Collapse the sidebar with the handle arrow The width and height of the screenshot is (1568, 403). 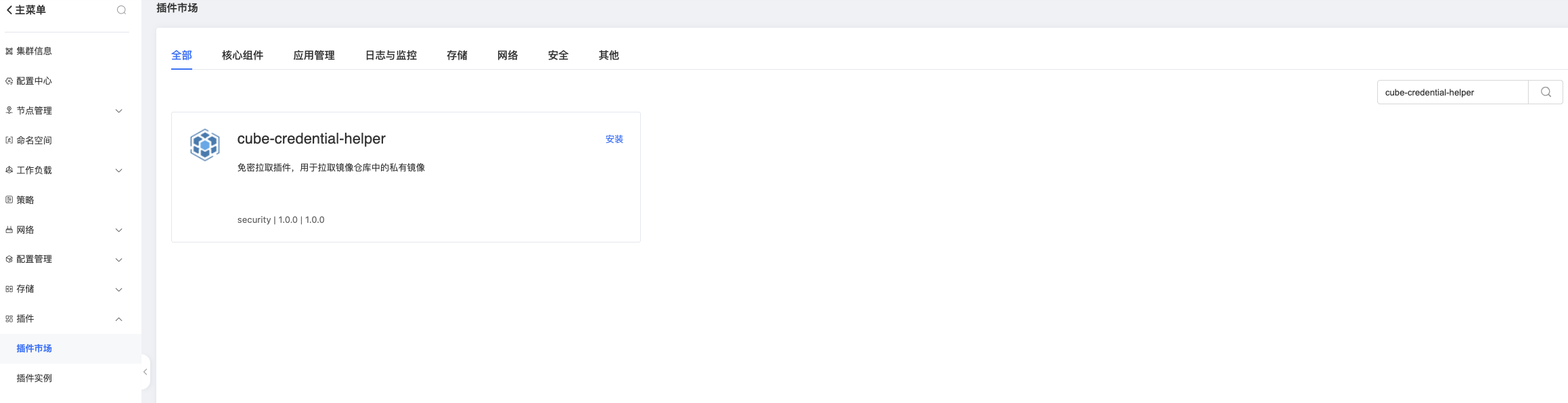point(145,372)
